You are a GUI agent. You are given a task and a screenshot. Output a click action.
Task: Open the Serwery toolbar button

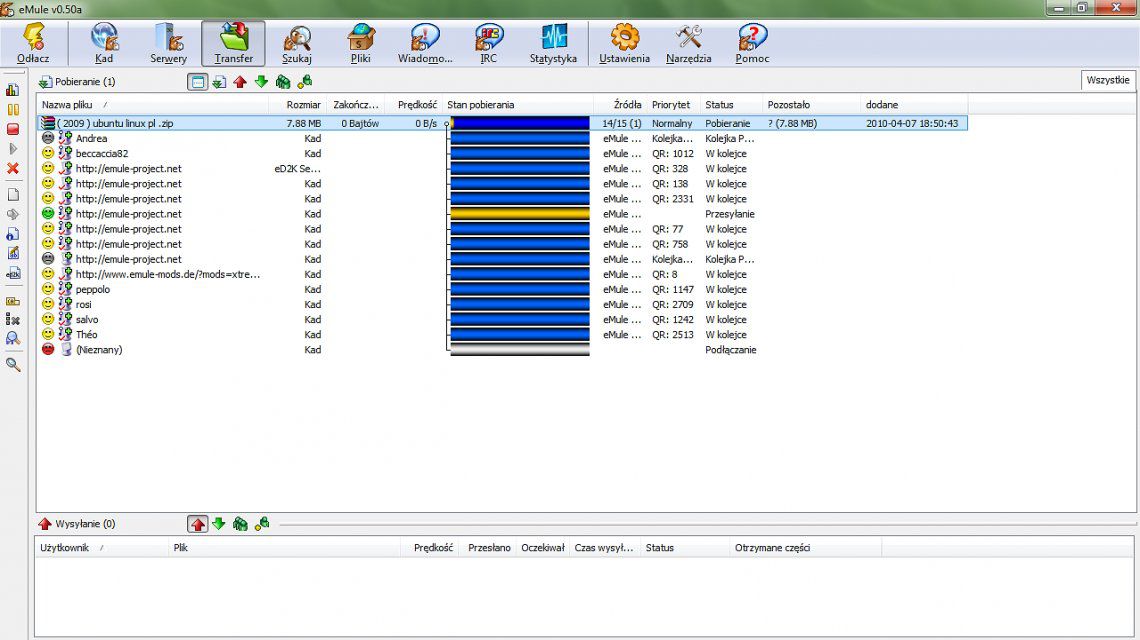tap(168, 43)
